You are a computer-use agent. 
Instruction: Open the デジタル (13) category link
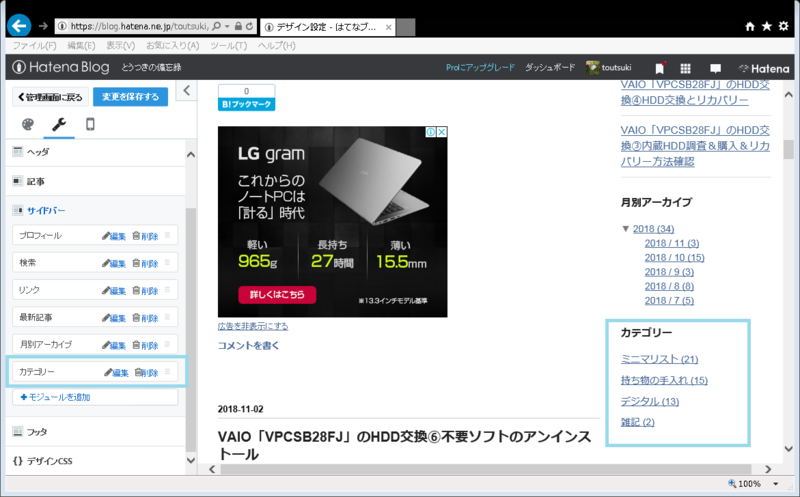point(649,402)
